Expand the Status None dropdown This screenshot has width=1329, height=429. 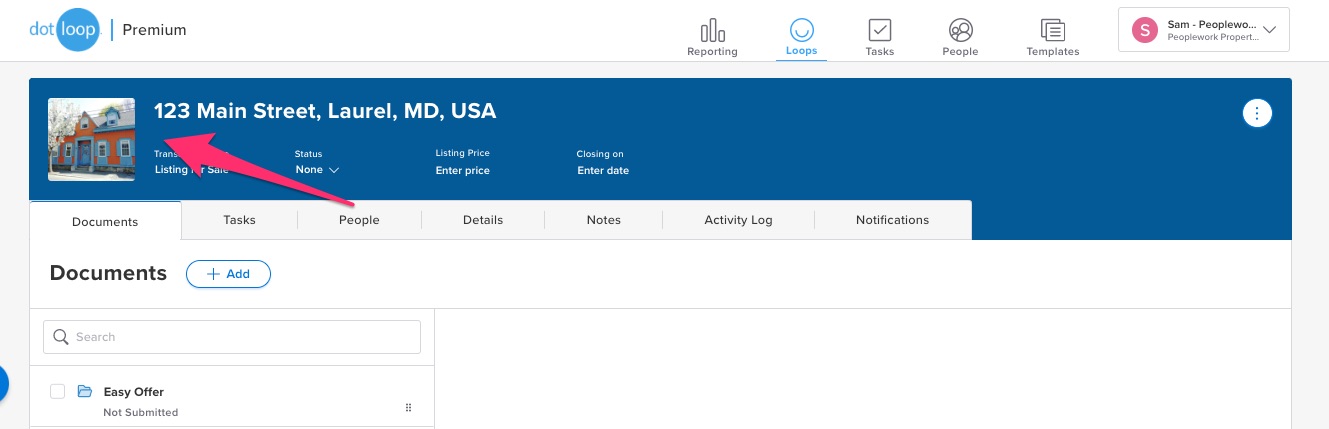[317, 170]
